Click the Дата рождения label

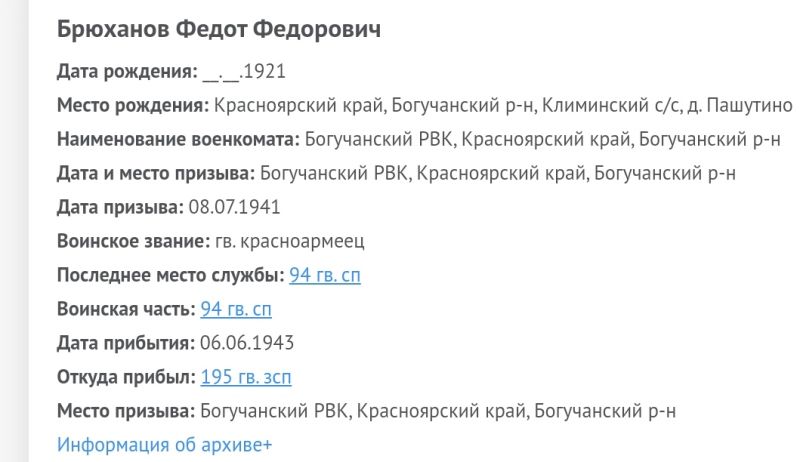126,72
